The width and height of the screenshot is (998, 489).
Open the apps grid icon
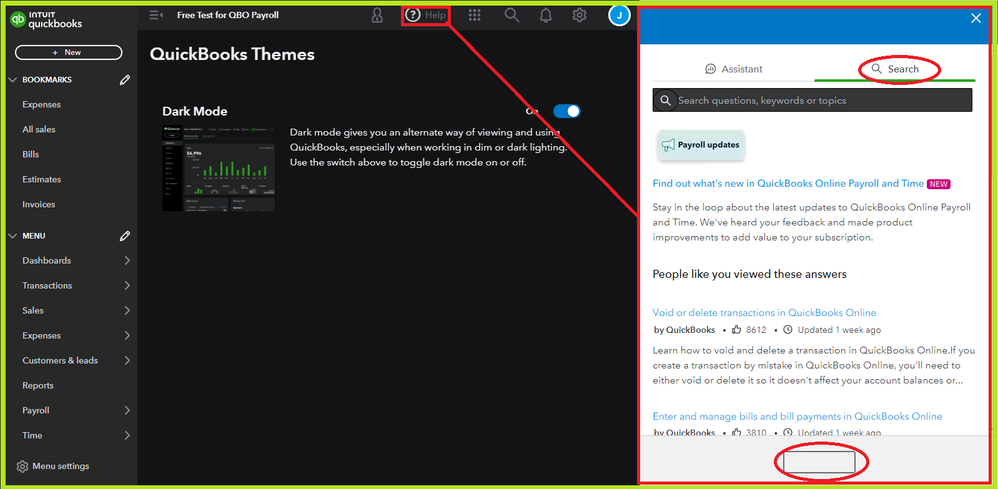[474, 15]
